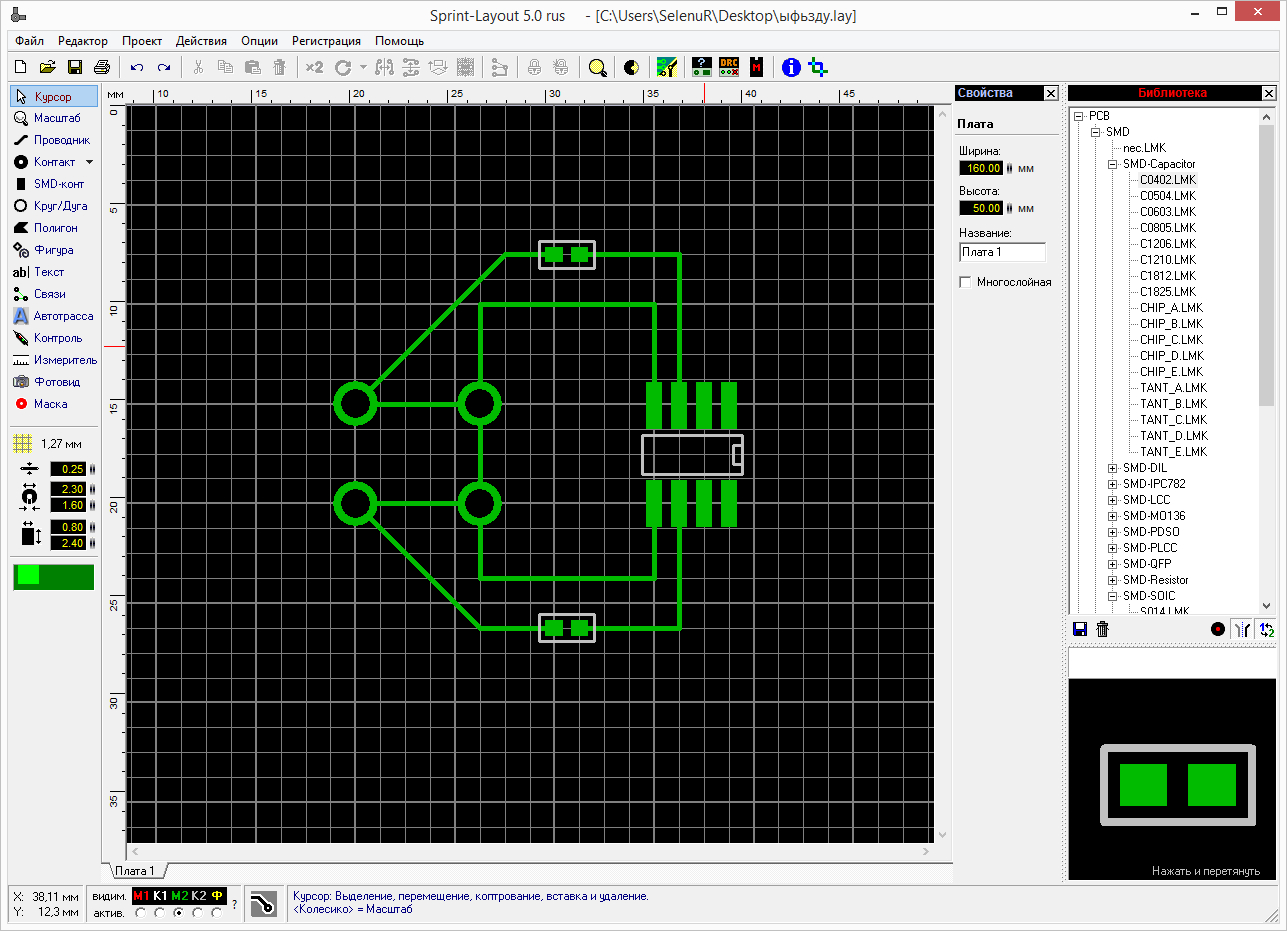Select the Автотрасса autoroute tool

54,316
